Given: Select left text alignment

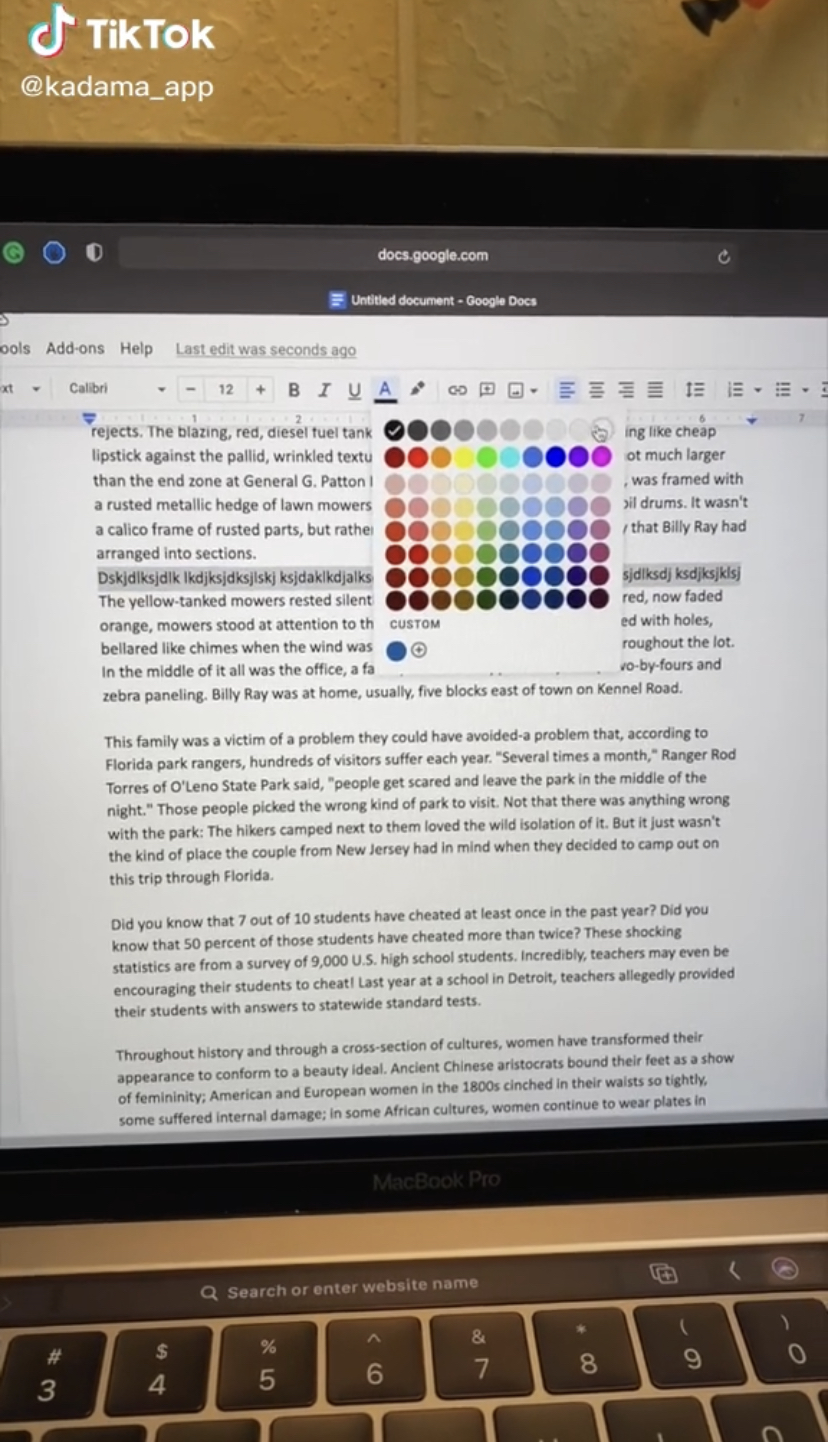Looking at the screenshot, I should [x=567, y=390].
